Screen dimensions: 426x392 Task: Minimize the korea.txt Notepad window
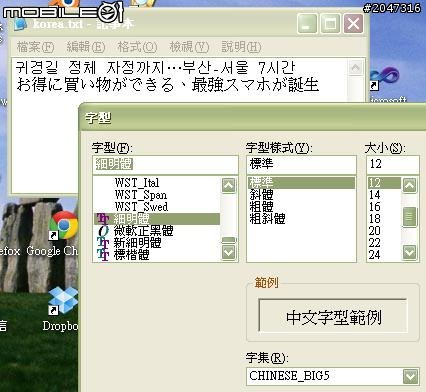tap(307, 24)
